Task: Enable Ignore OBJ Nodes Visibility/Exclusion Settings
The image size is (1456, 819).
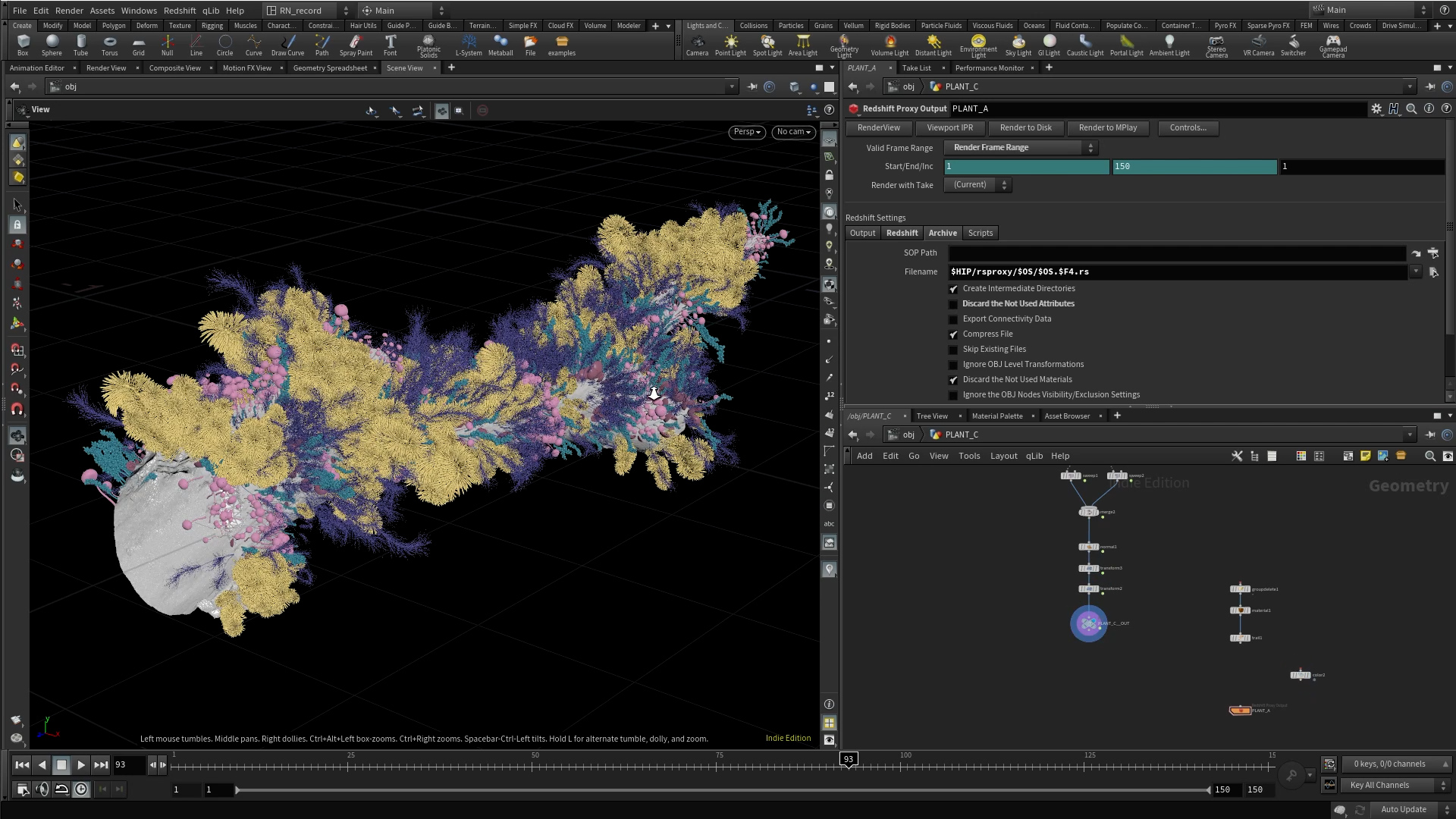Action: pos(953,395)
